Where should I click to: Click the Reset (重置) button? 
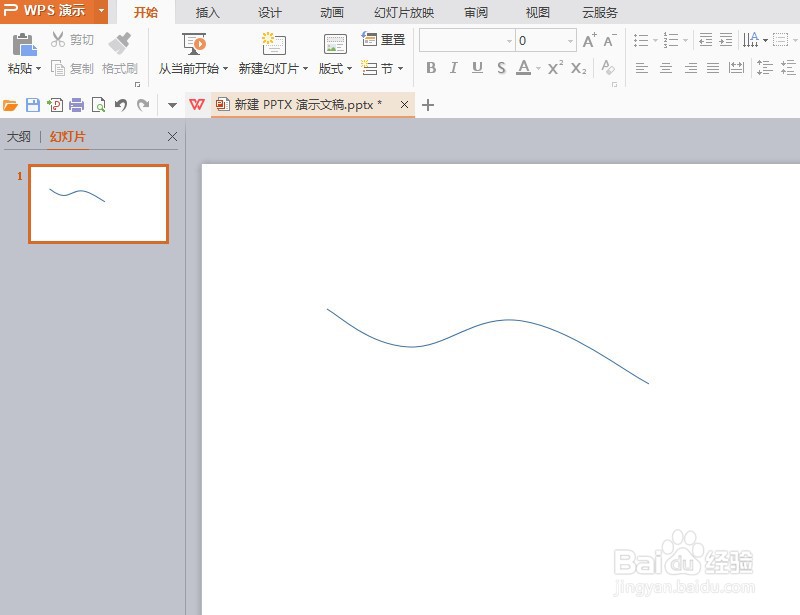[383, 39]
